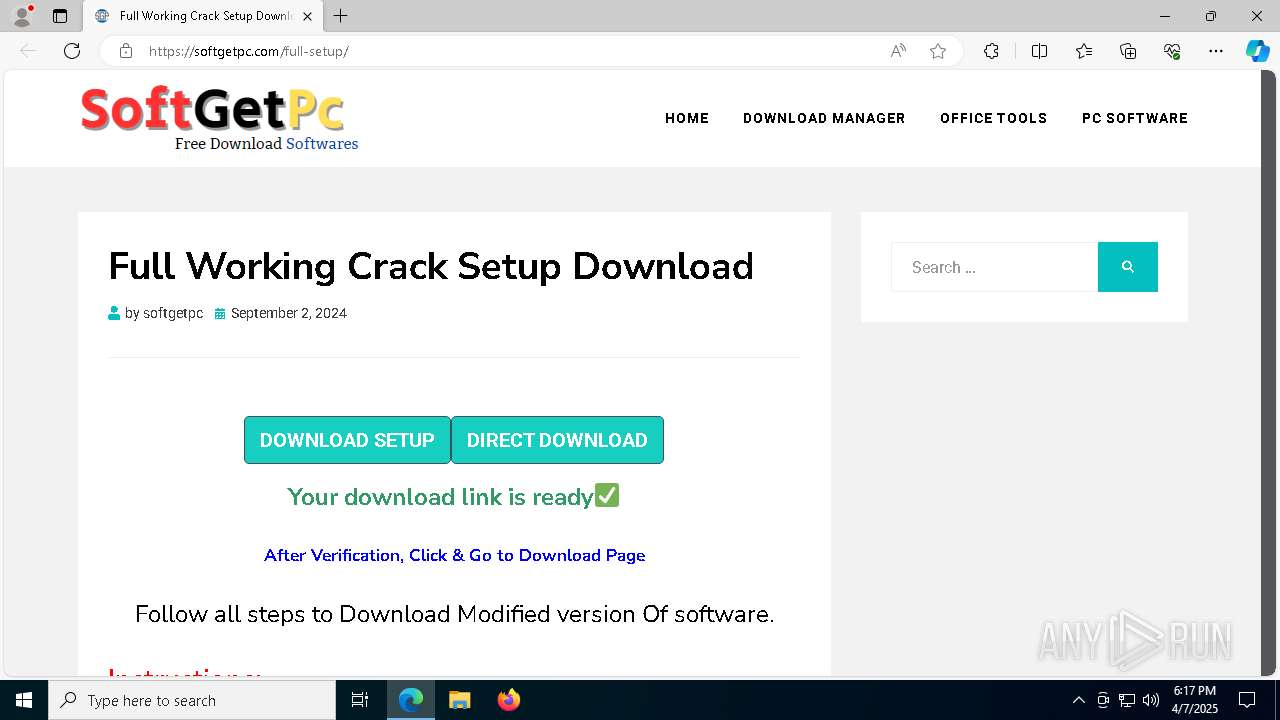Open Browser essentials heart icon

click(1172, 51)
